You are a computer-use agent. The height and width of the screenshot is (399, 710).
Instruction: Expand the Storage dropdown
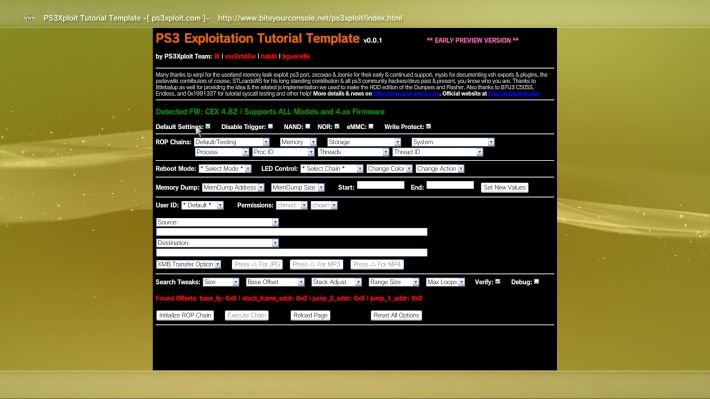pos(364,142)
